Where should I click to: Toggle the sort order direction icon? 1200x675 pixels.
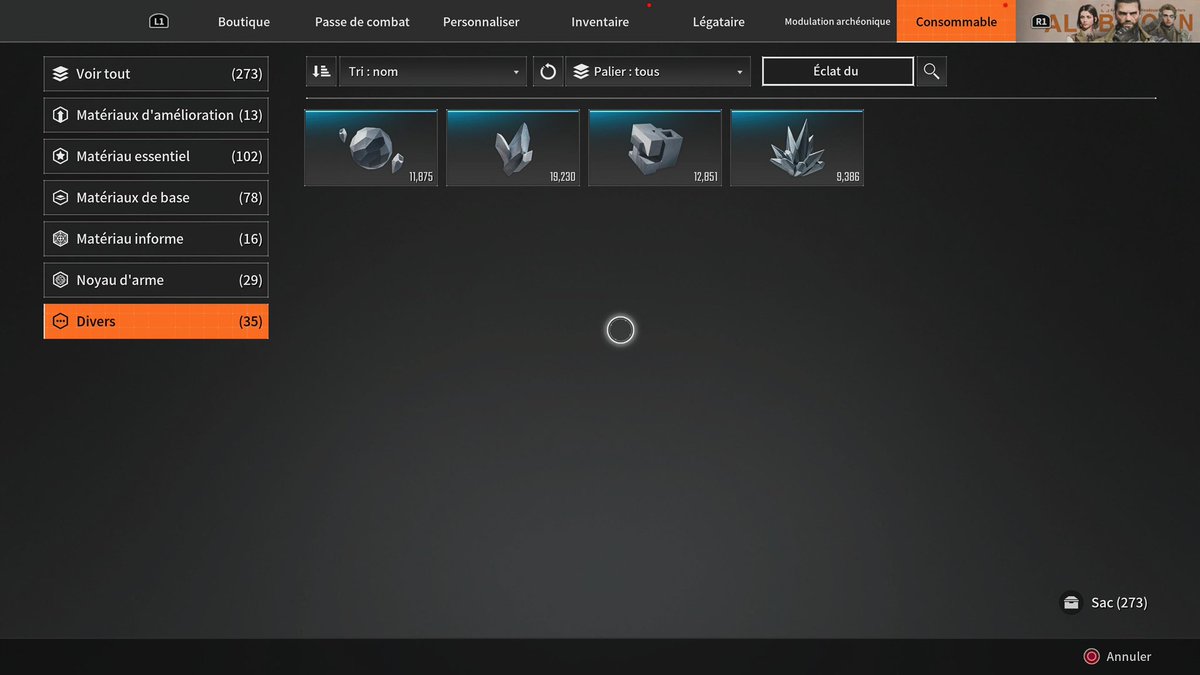[321, 71]
